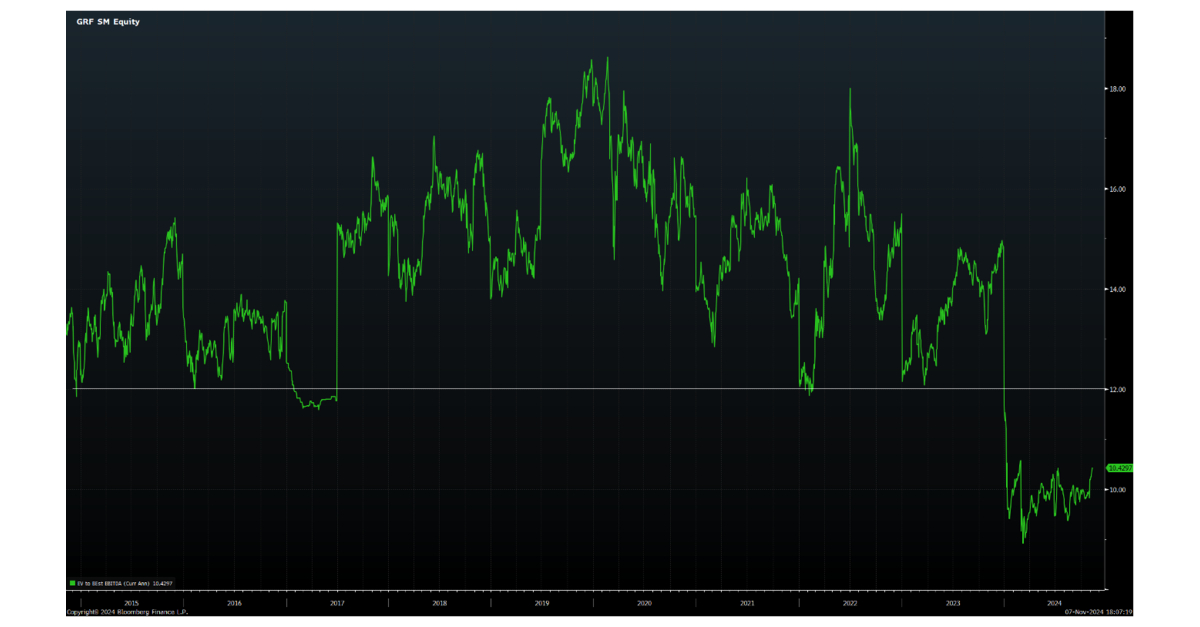Click the 12.00 y-axis label
The height and width of the screenshot is (627, 1200).
pos(1117,389)
